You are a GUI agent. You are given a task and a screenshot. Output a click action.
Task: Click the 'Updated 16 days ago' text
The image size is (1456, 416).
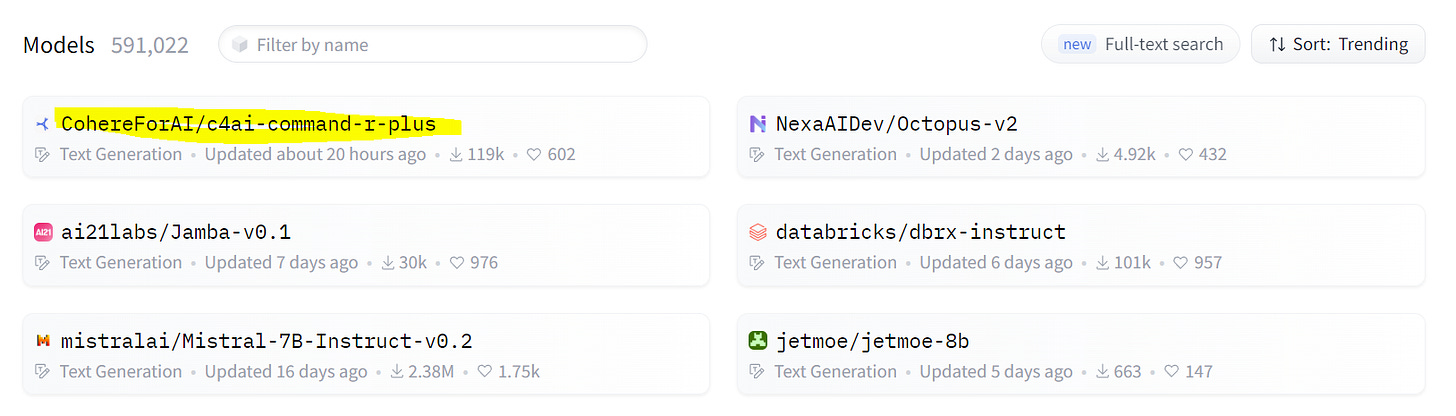coord(286,372)
